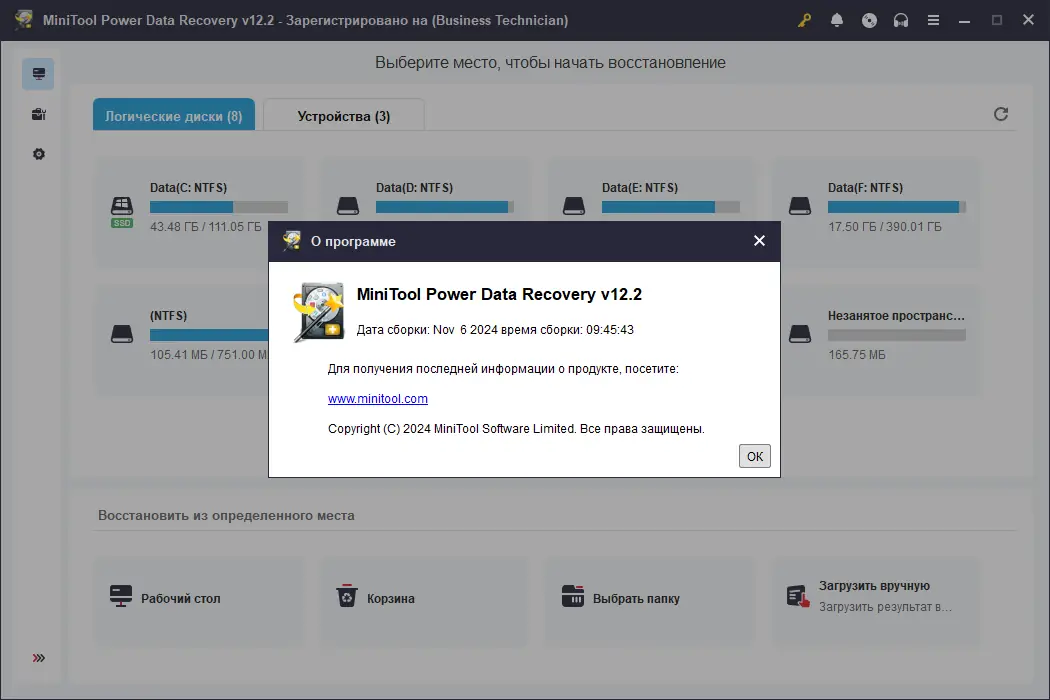The height and width of the screenshot is (700, 1050).
Task: Click the Recycle Bin icon
Action: click(347, 595)
